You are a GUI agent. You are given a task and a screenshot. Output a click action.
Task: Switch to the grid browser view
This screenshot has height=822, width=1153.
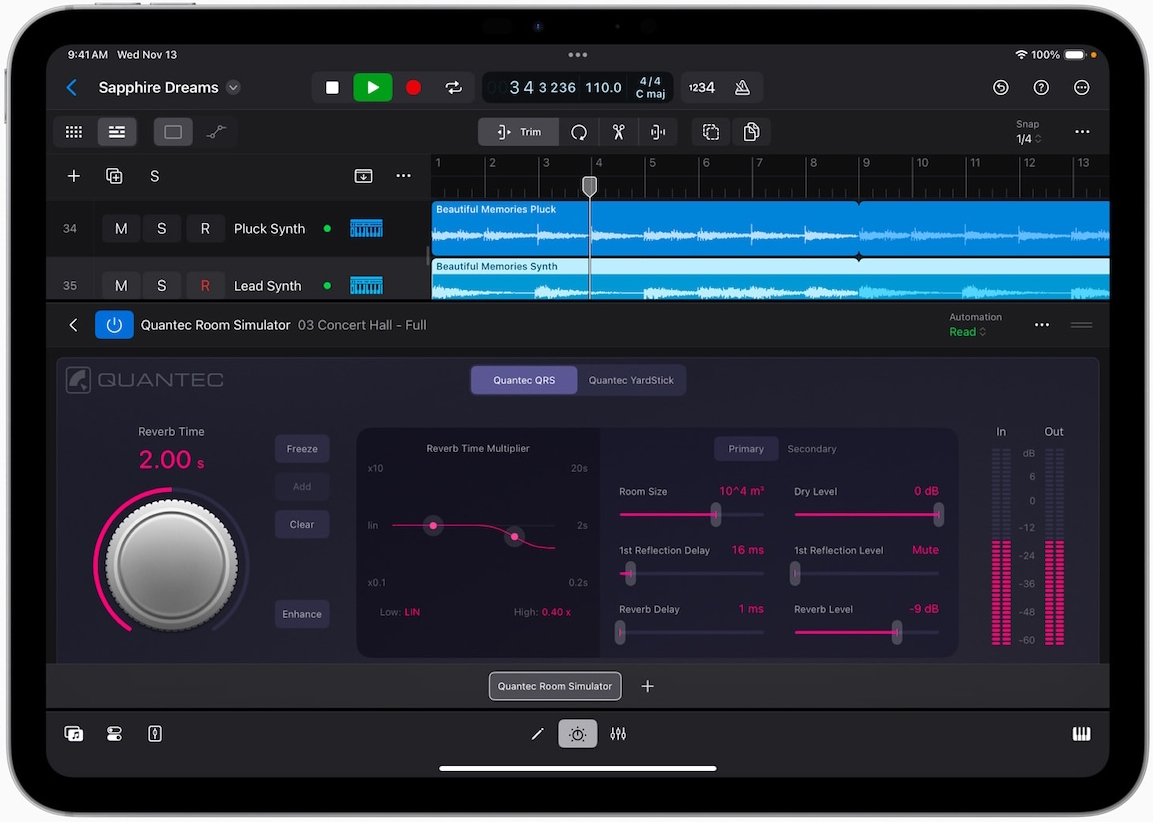[74, 132]
